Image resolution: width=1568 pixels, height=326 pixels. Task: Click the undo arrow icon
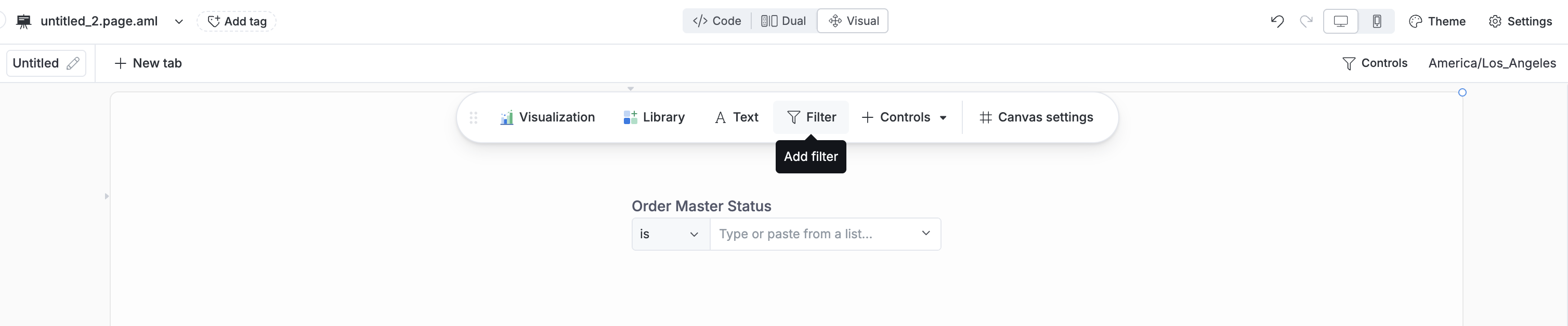[1277, 21]
